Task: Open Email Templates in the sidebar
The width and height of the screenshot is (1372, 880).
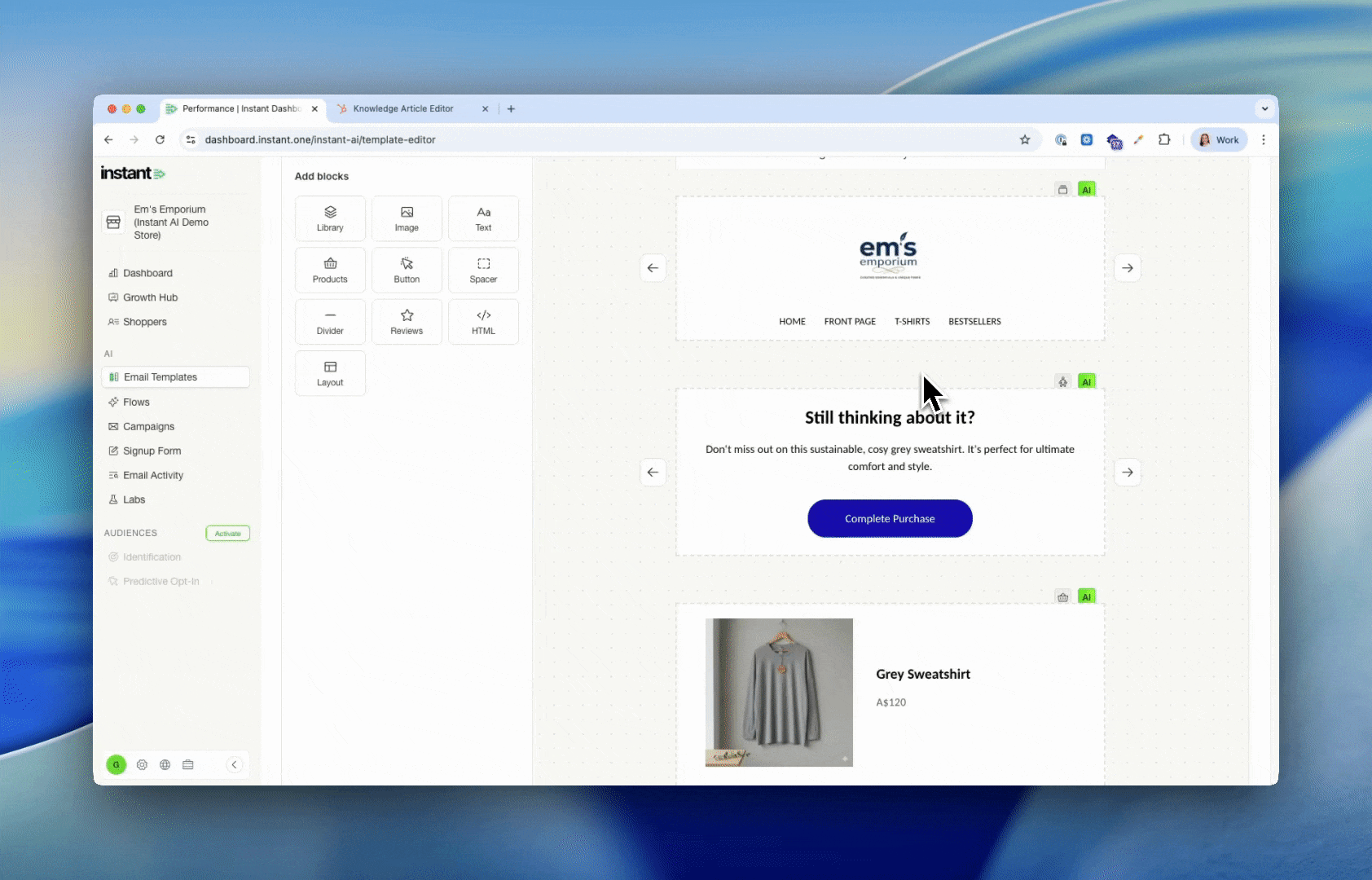Action: (160, 376)
